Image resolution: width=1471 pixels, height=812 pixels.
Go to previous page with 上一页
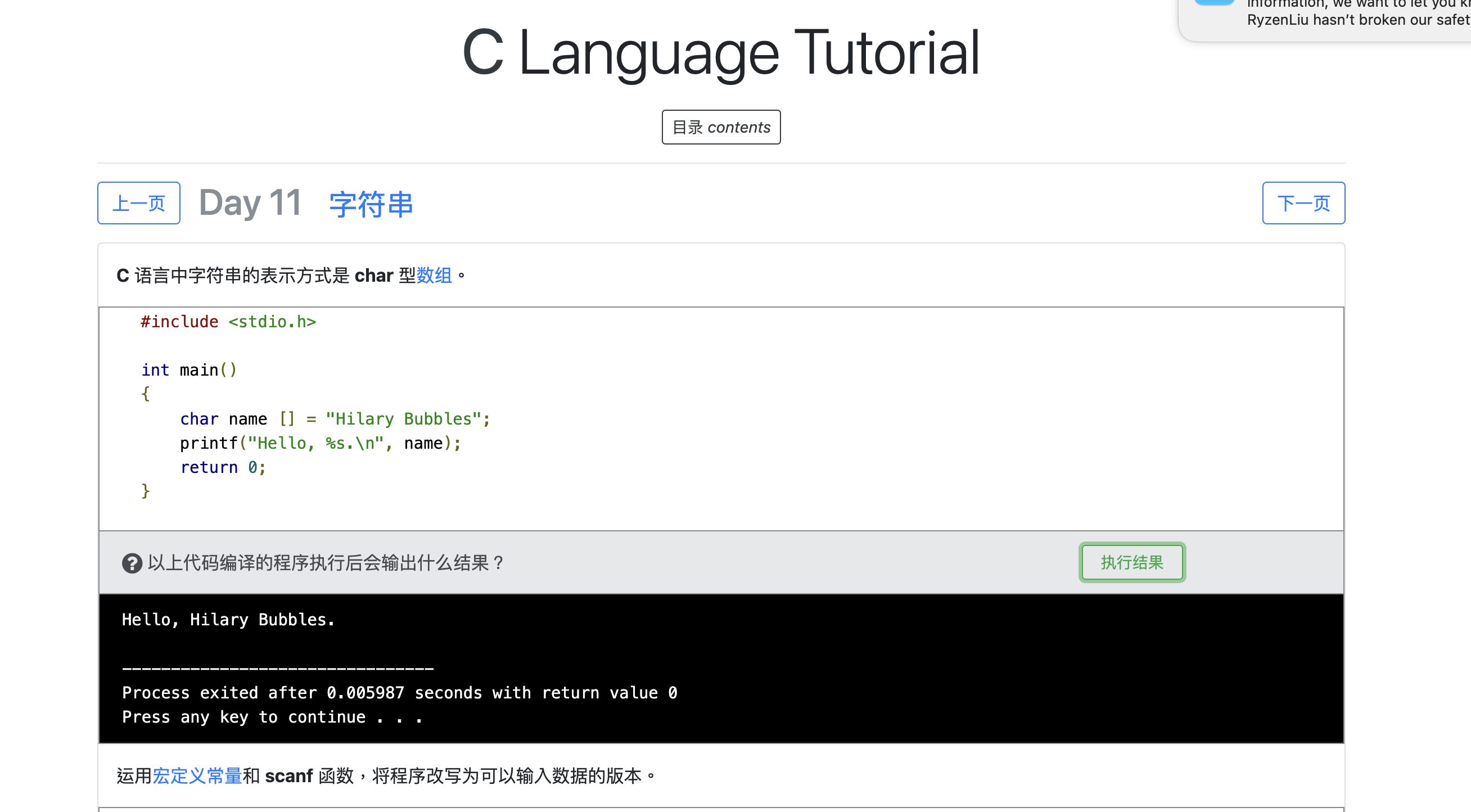(x=139, y=202)
